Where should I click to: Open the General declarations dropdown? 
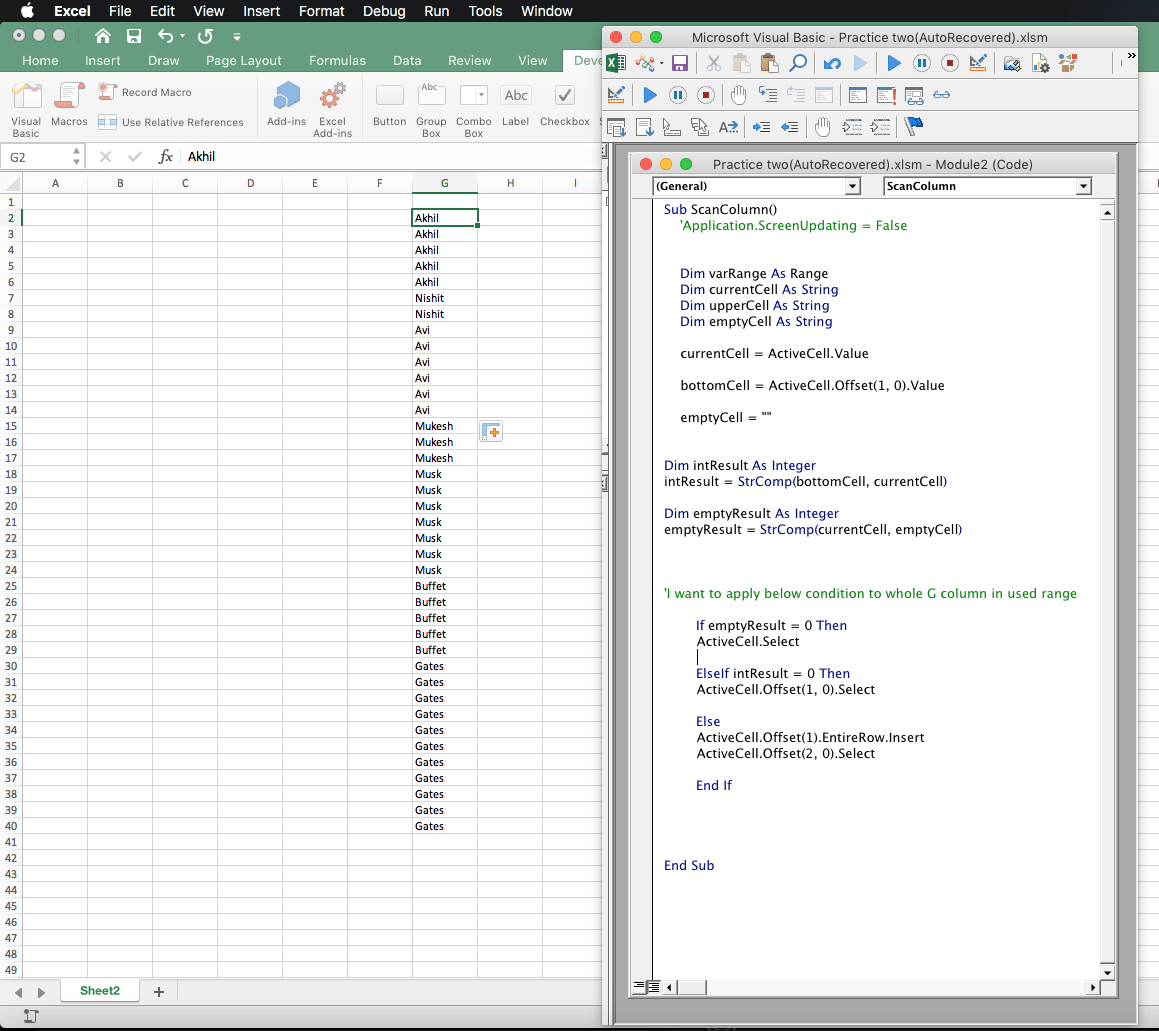click(x=854, y=186)
